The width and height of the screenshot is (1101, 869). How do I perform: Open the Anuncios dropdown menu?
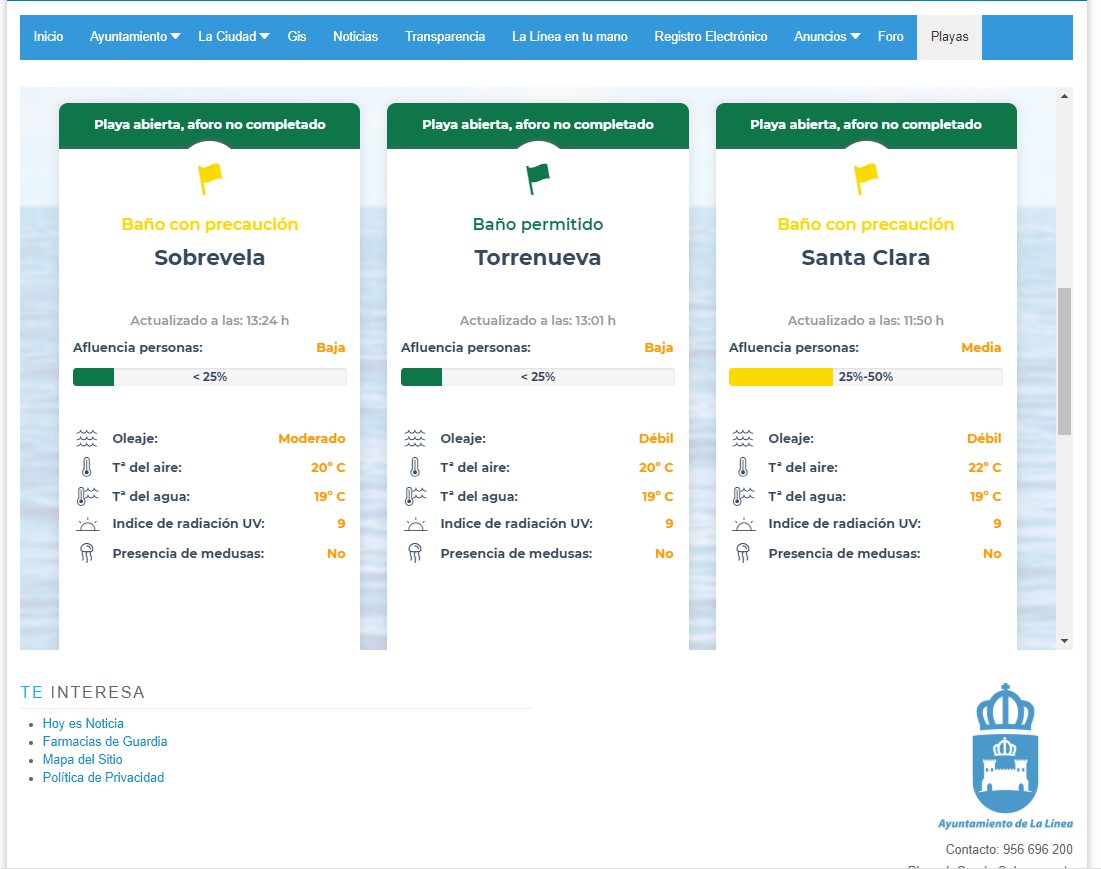point(826,37)
